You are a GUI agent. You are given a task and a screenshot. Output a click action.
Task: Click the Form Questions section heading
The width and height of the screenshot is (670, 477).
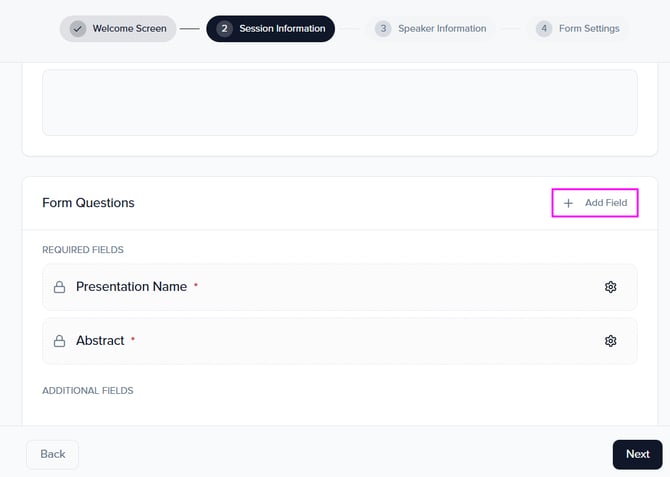pos(88,203)
